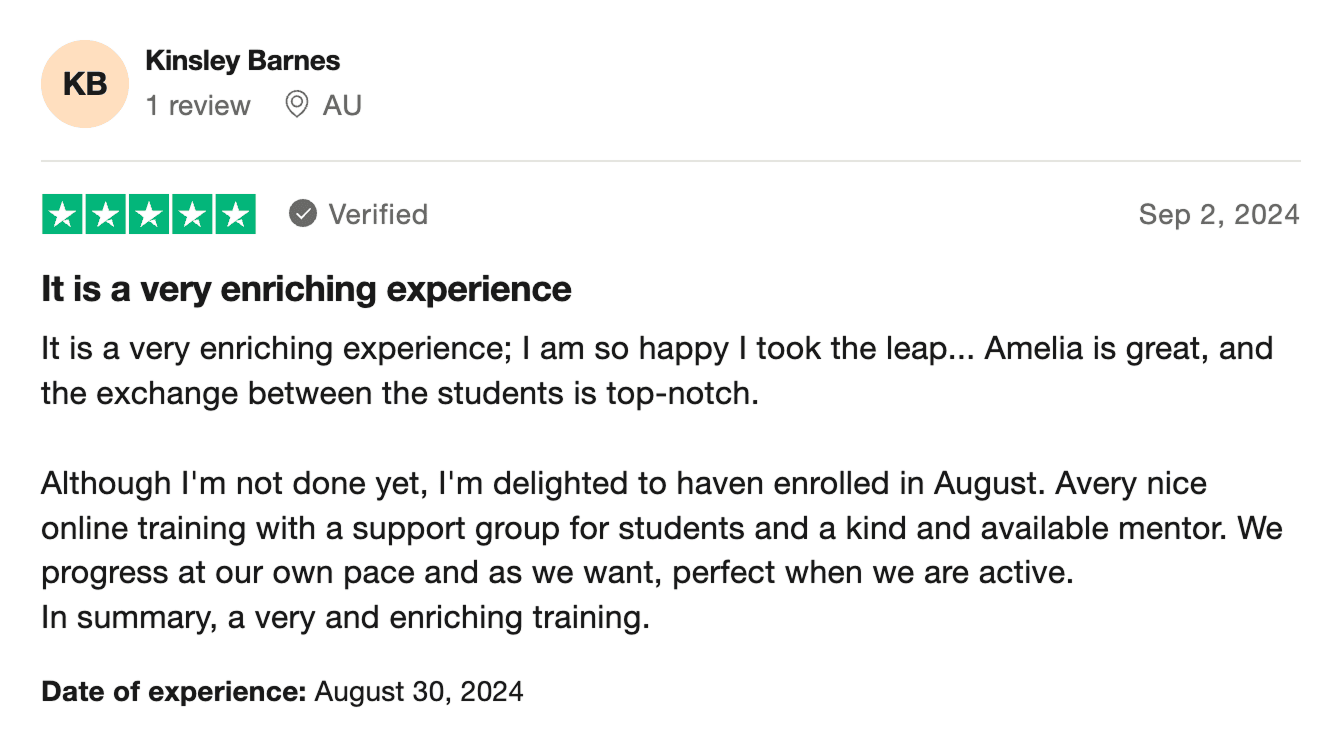Click the KB profile avatar

pyautogui.click(x=85, y=84)
